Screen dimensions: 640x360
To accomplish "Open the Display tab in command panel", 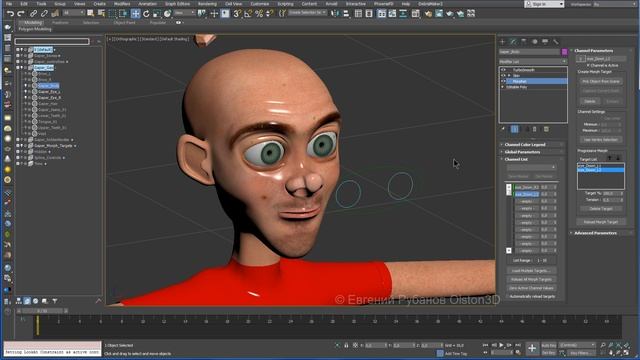I will point(545,42).
